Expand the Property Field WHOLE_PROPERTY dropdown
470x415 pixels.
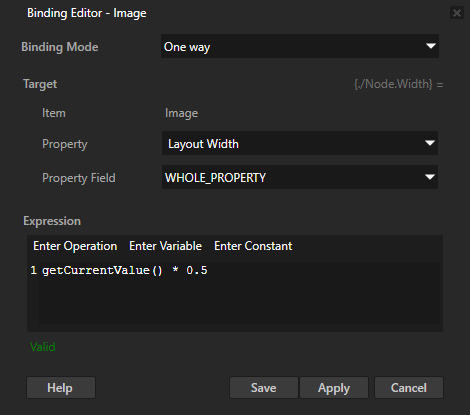tap(300, 177)
